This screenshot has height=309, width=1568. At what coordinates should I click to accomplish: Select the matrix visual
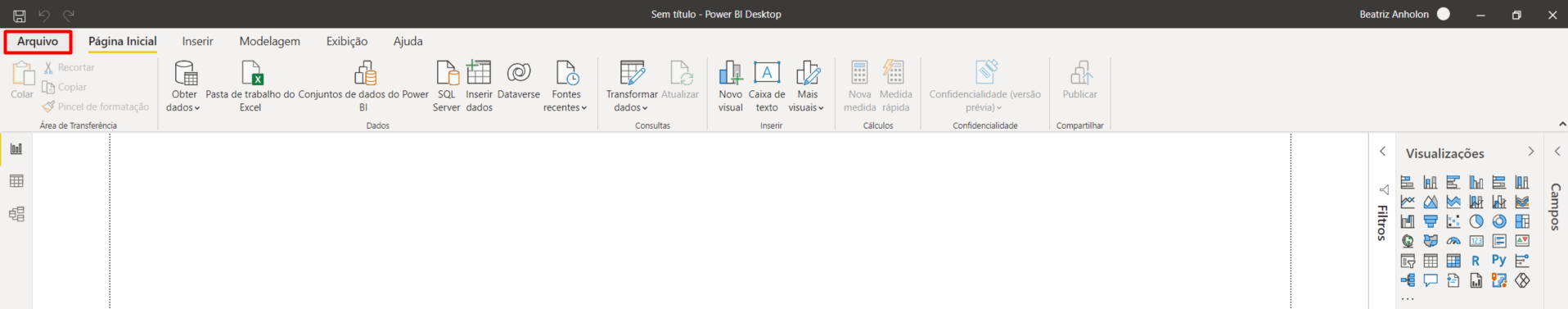click(1453, 261)
